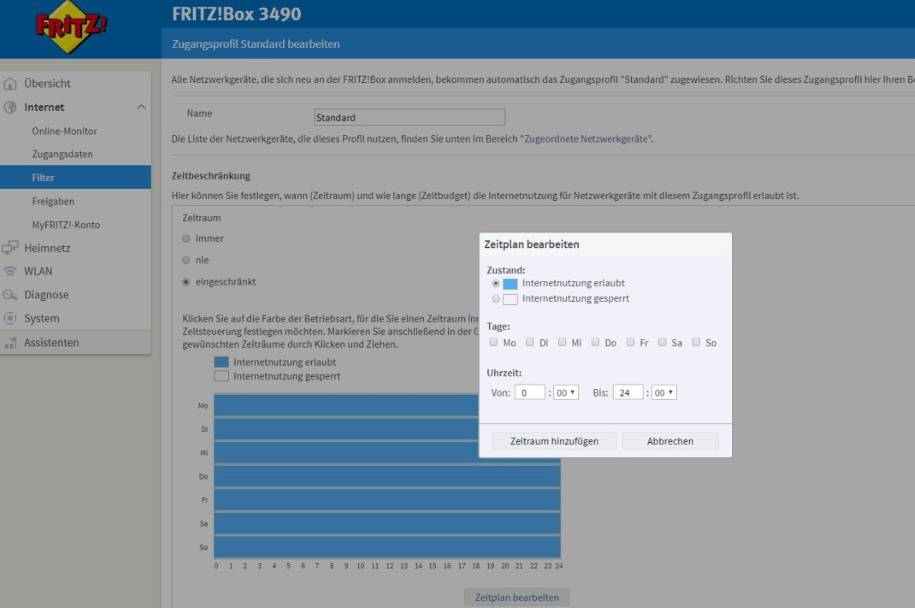This screenshot has width=915, height=608.
Task: Open Übersicht in the sidebar
Action: pyautogui.click(x=47, y=83)
